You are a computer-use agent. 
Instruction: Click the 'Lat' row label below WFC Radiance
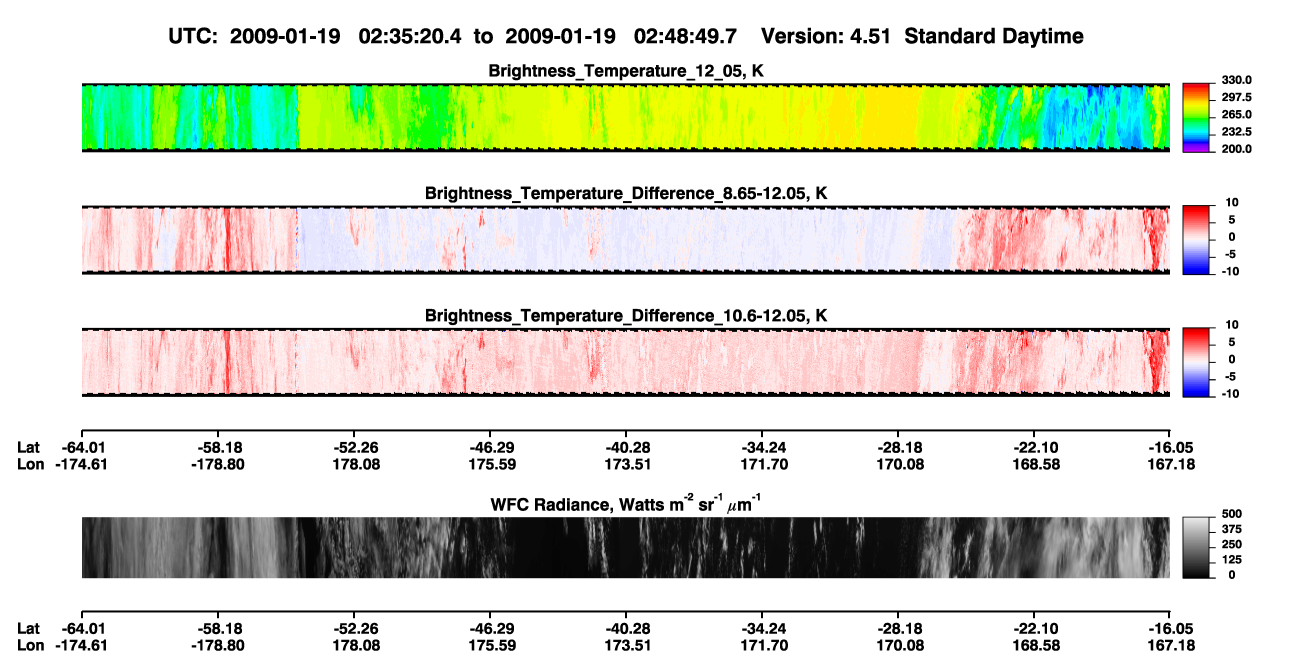coord(29,628)
